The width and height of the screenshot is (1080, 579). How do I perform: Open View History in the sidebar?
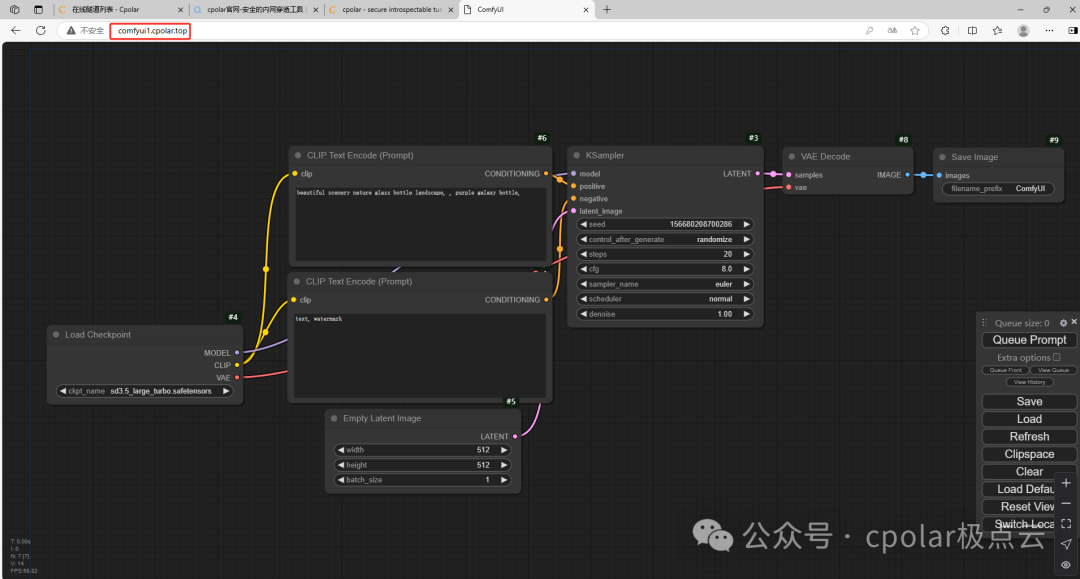coord(1029,381)
